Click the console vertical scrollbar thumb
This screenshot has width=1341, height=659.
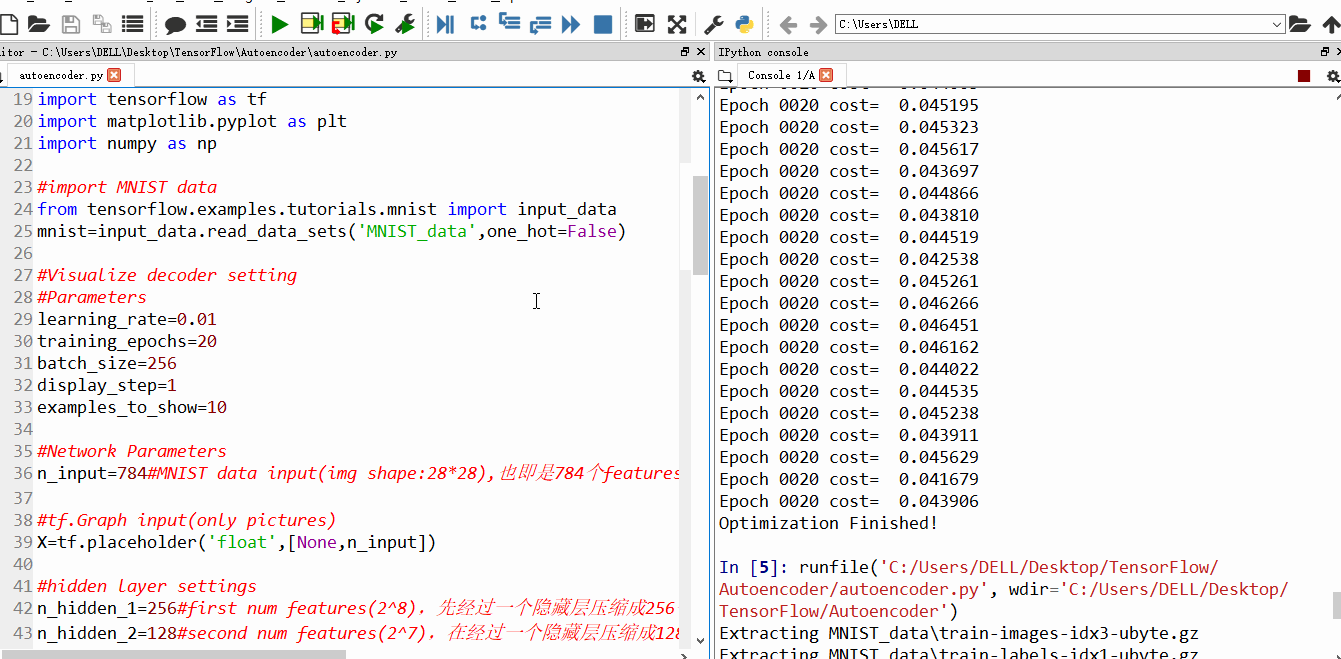click(1337, 606)
